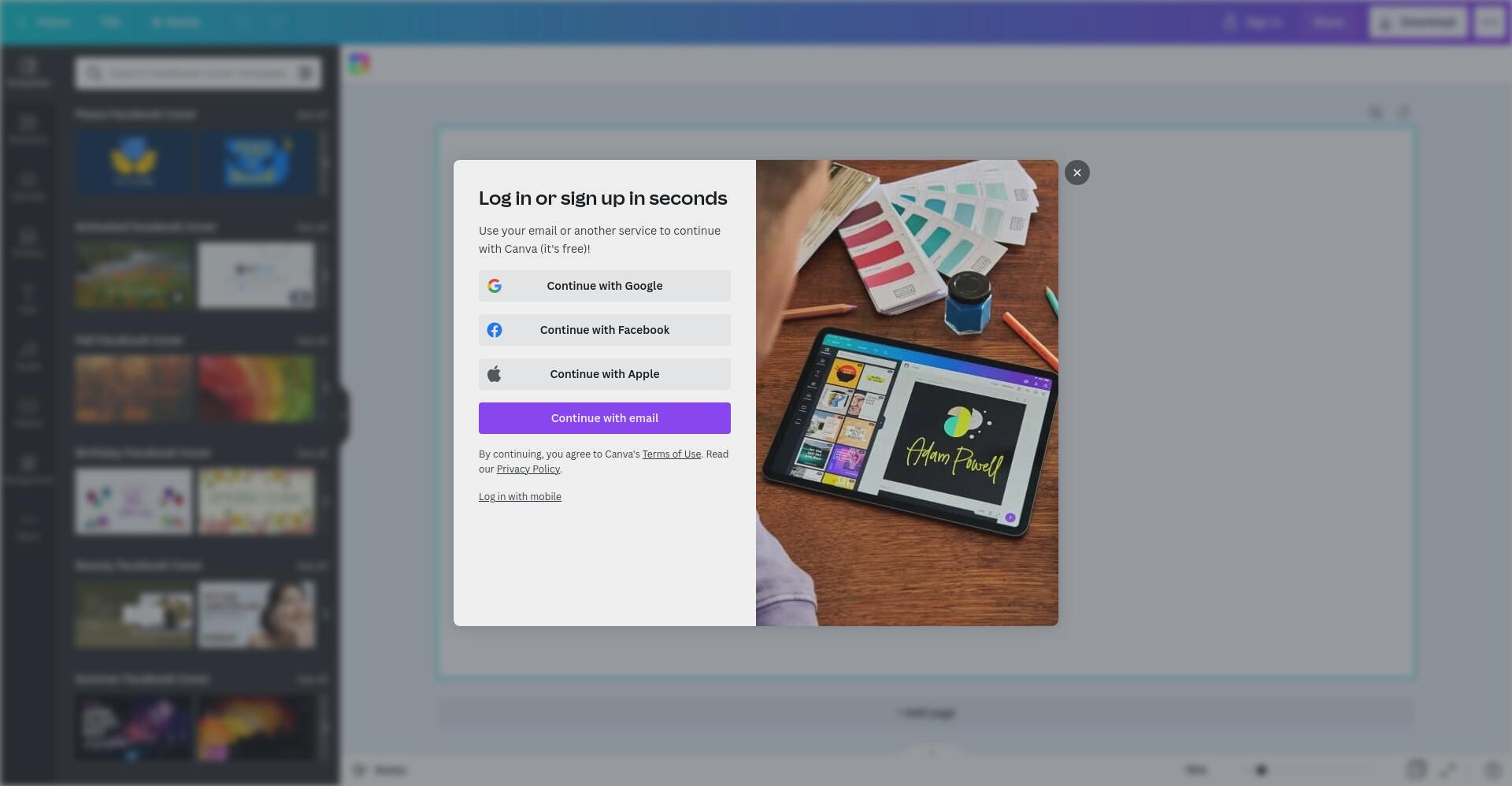The height and width of the screenshot is (786, 1512).
Task: Choose Continue with email
Action: pyautogui.click(x=604, y=418)
